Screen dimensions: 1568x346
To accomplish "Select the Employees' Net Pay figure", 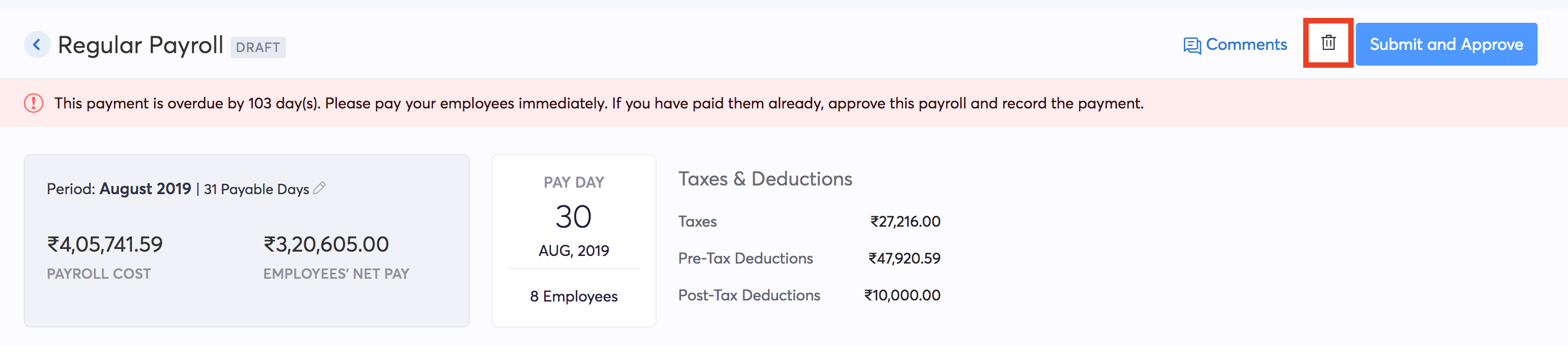I will [326, 244].
